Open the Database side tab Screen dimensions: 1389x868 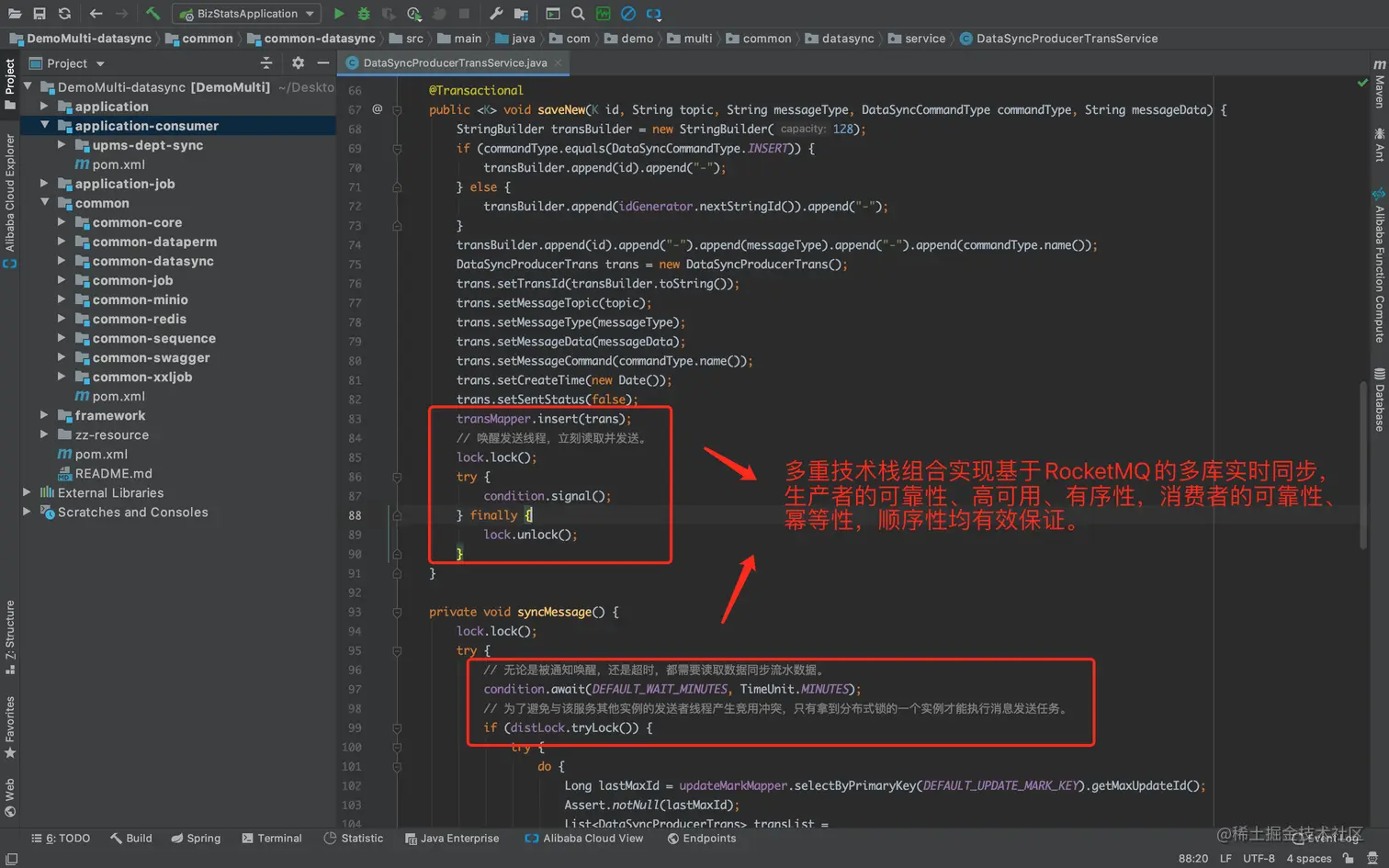1379,400
